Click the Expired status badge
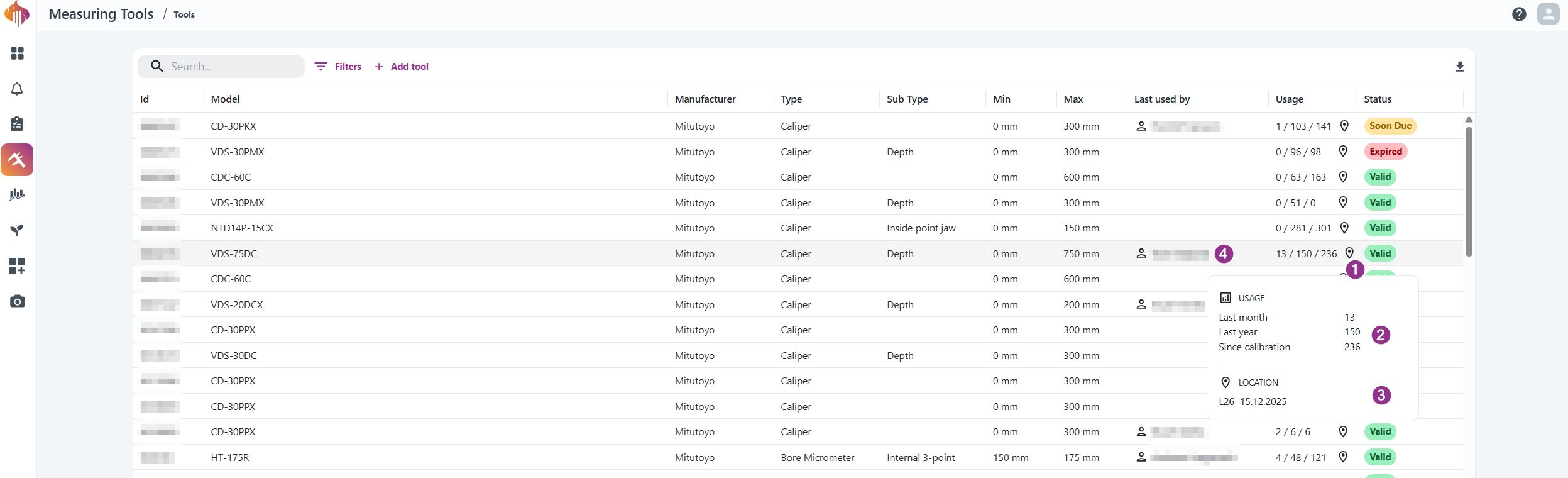This screenshot has width=1568, height=478. [1386, 151]
